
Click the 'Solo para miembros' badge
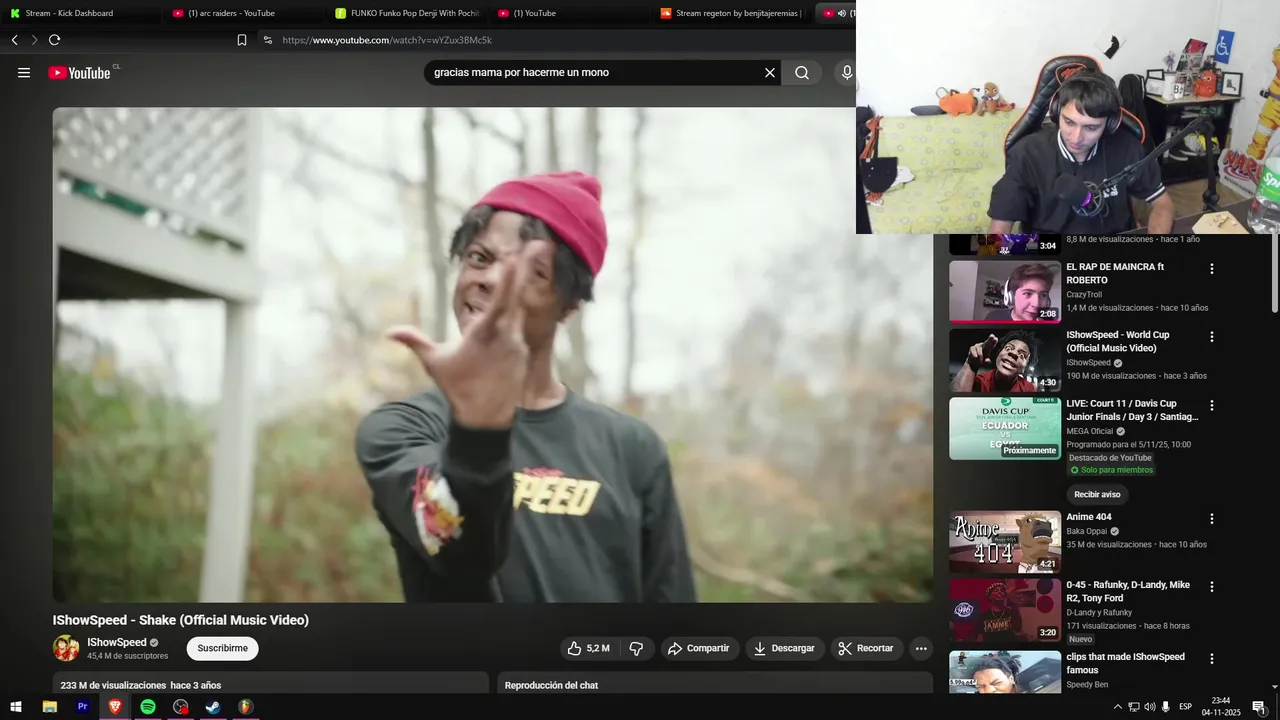[1111, 470]
